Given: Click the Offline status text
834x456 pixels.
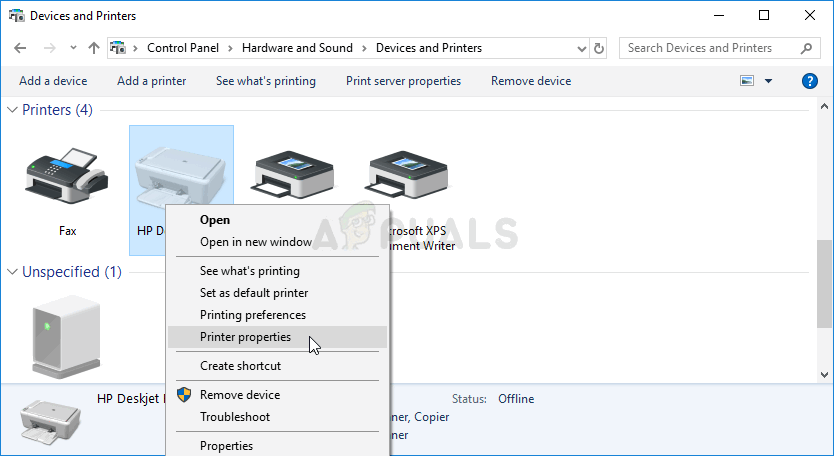Looking at the screenshot, I should point(516,399).
